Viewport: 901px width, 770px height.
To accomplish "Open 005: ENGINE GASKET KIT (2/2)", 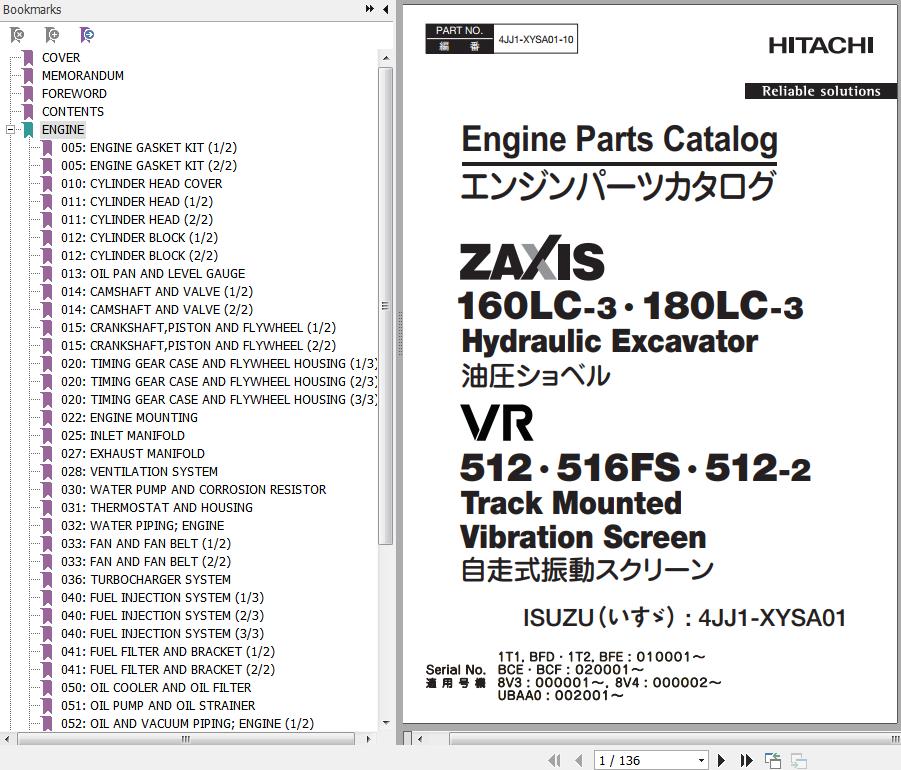I will click(x=149, y=165).
